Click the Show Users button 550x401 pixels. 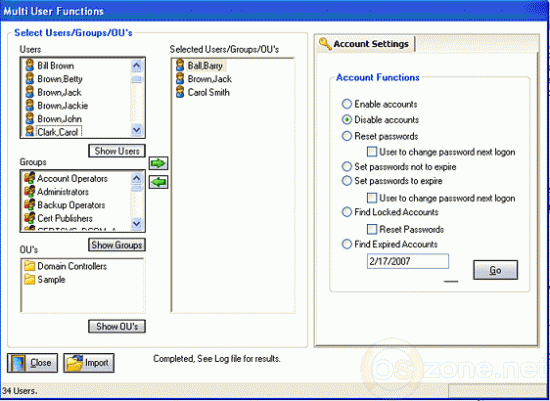point(117,151)
